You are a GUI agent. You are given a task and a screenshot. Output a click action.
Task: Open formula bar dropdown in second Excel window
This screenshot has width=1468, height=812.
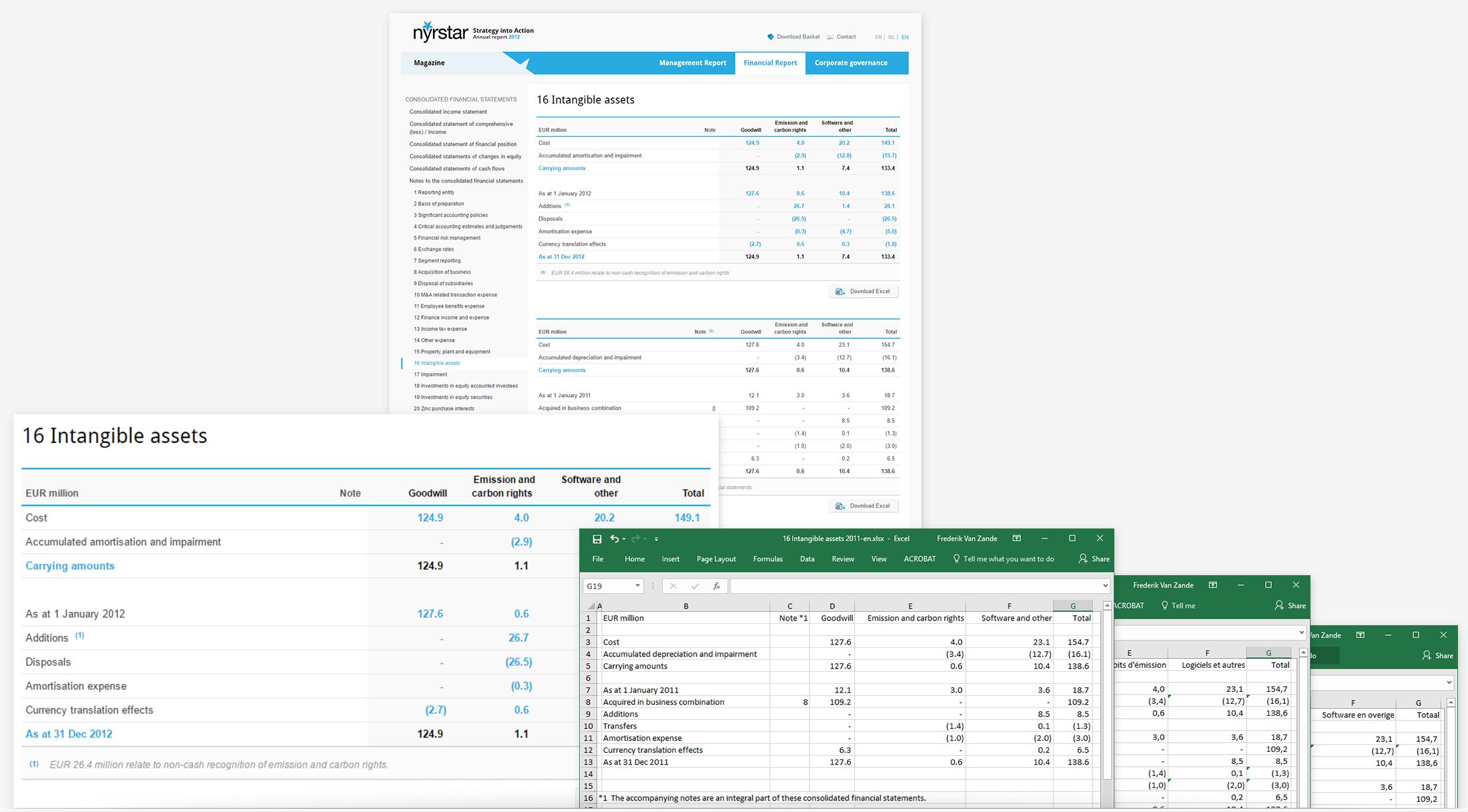(1301, 633)
